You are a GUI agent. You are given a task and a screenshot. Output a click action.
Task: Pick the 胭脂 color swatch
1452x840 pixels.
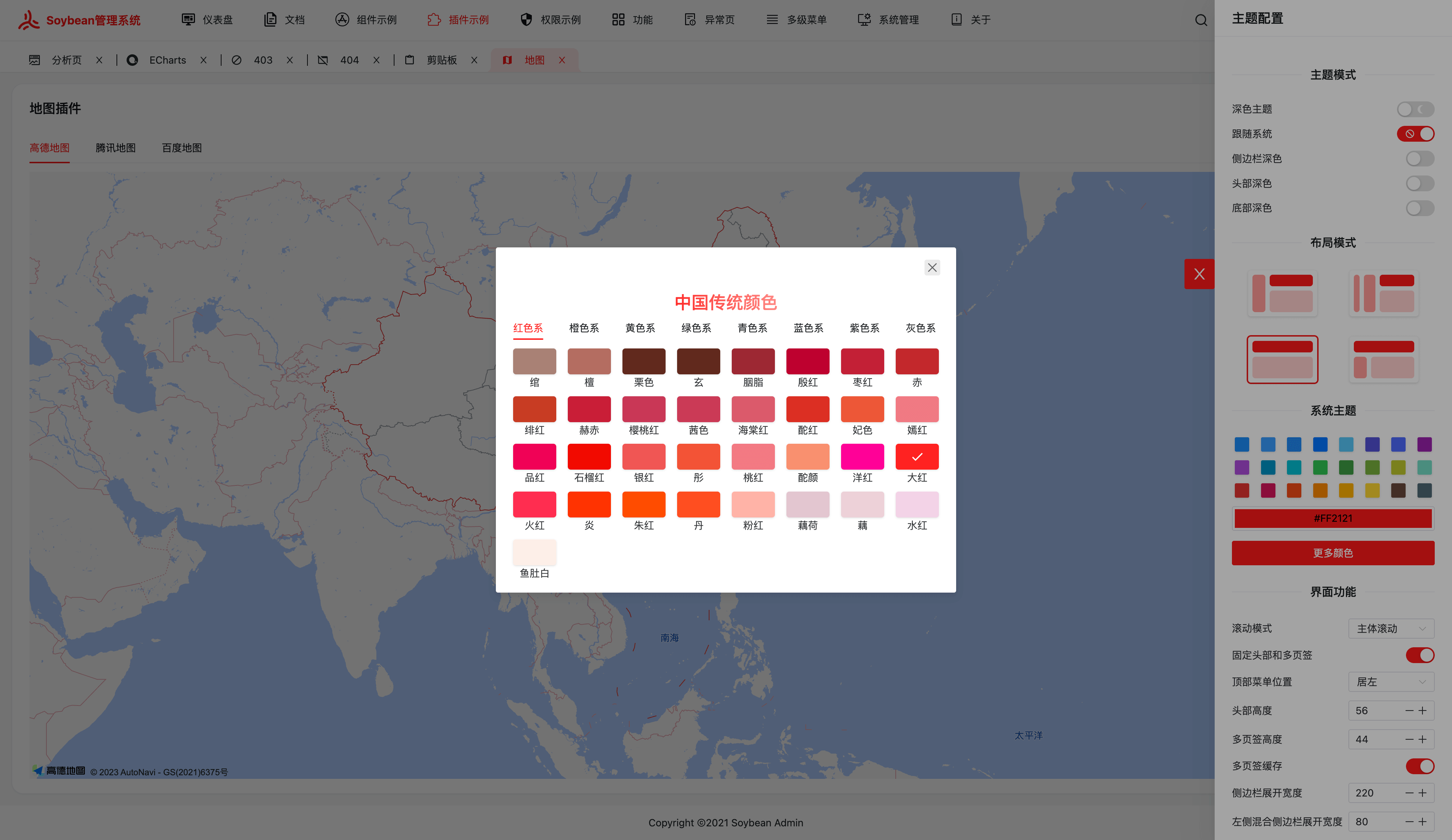[753, 361]
